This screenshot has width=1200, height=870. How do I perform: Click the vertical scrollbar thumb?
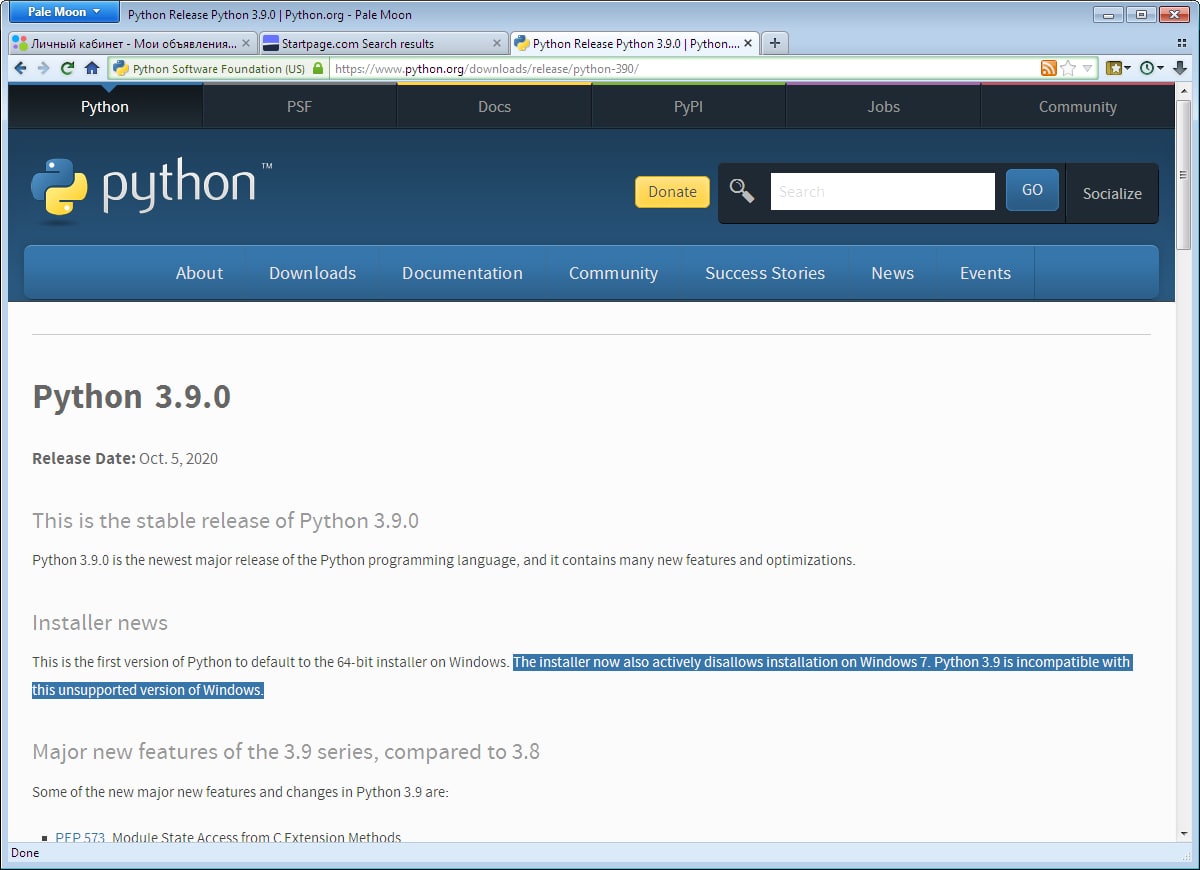(1183, 173)
